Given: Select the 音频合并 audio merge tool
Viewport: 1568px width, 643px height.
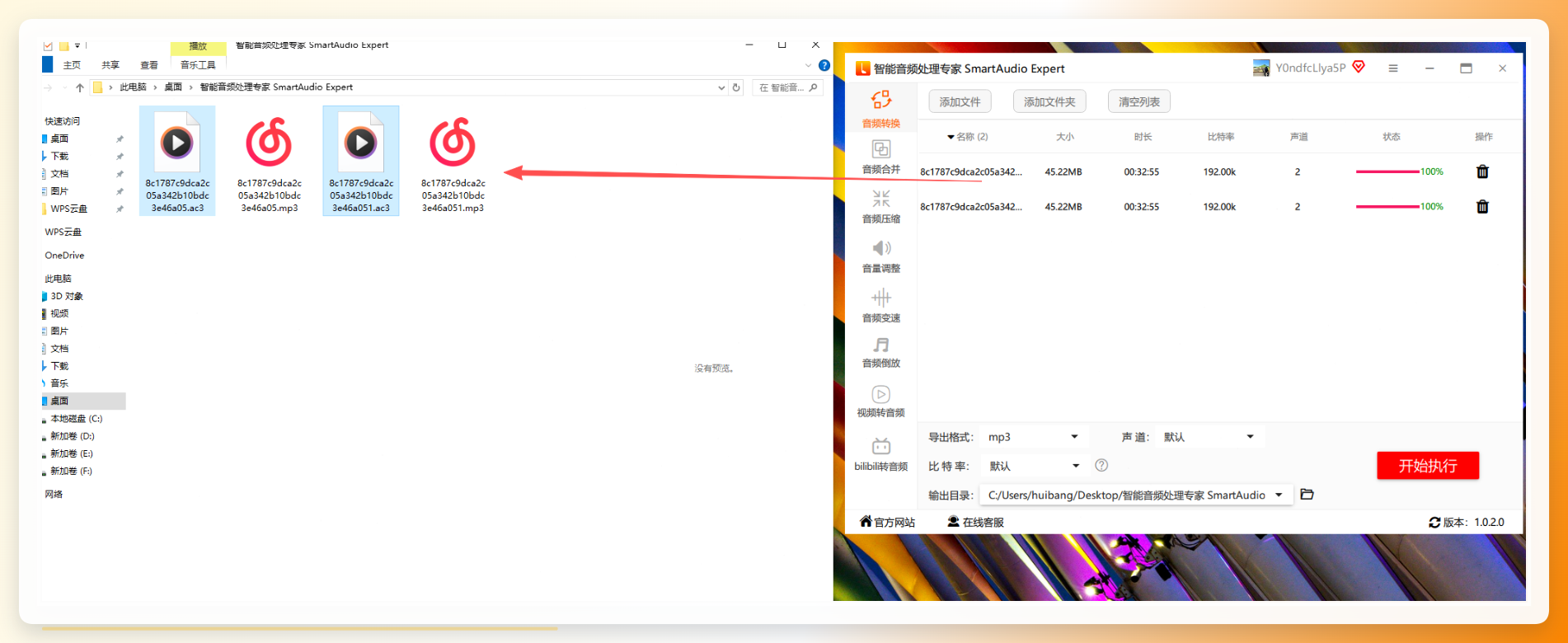Looking at the screenshot, I should (x=880, y=157).
